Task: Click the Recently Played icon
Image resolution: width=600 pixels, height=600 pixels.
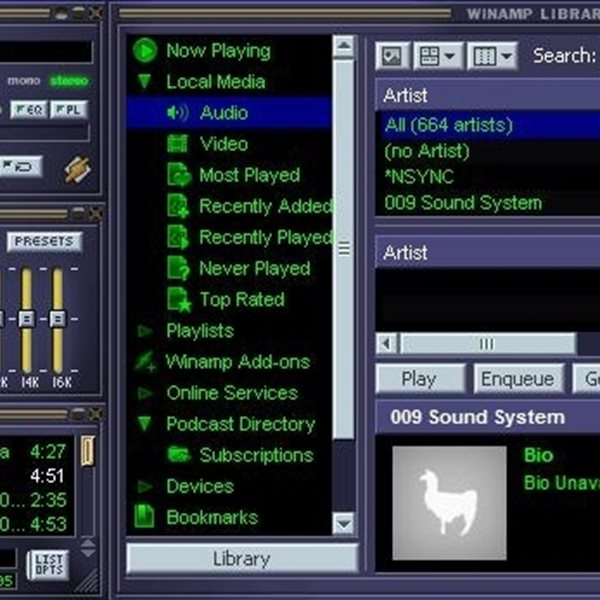Action: 178,237
